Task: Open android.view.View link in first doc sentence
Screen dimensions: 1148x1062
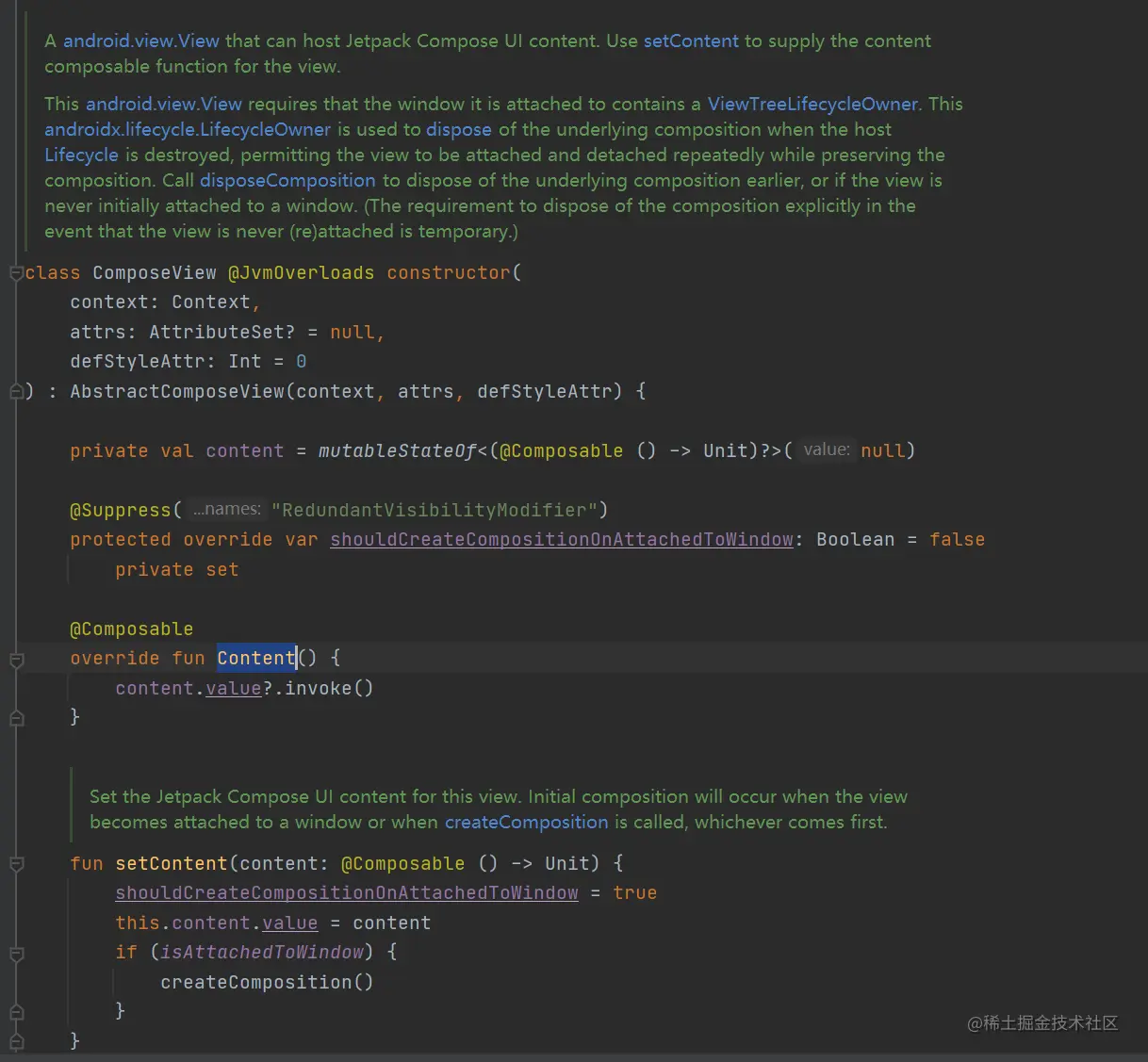Action: click(x=141, y=41)
